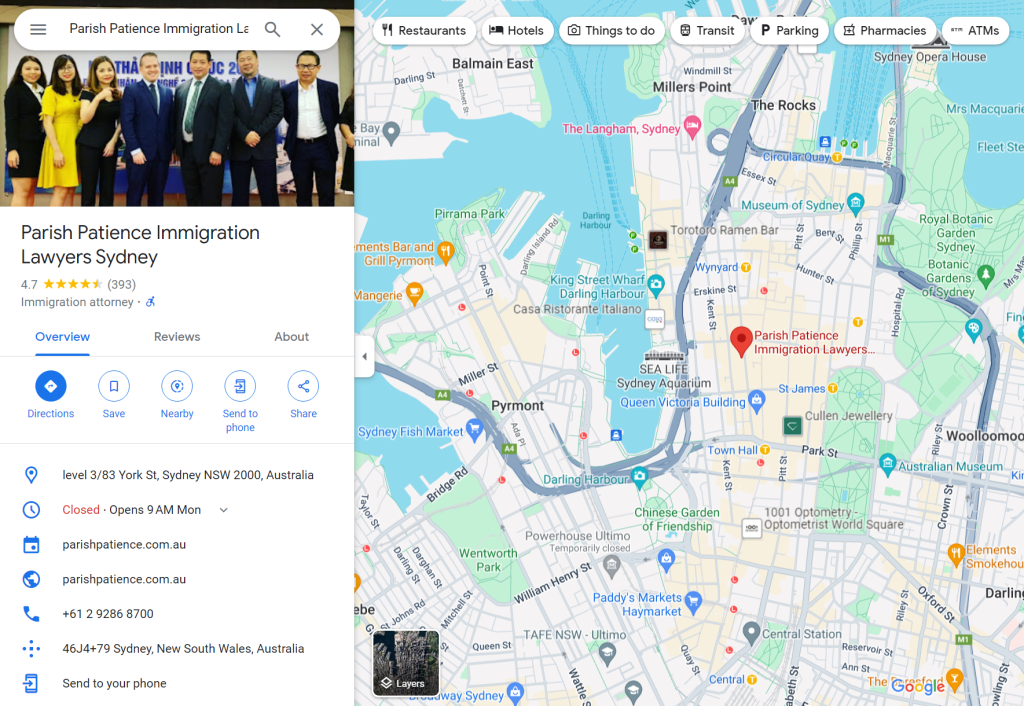1024x706 pixels.
Task: Select the Things to do chip
Action: tap(611, 31)
